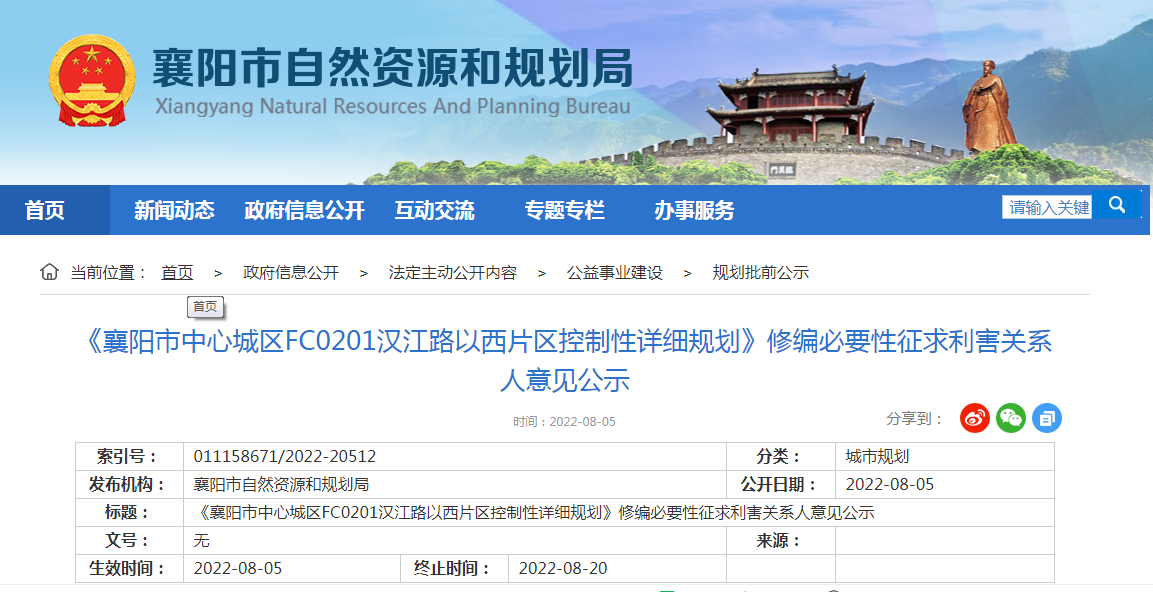1153x592 pixels.
Task: Click the blue share icon beside WeChat
Action: 1047,418
